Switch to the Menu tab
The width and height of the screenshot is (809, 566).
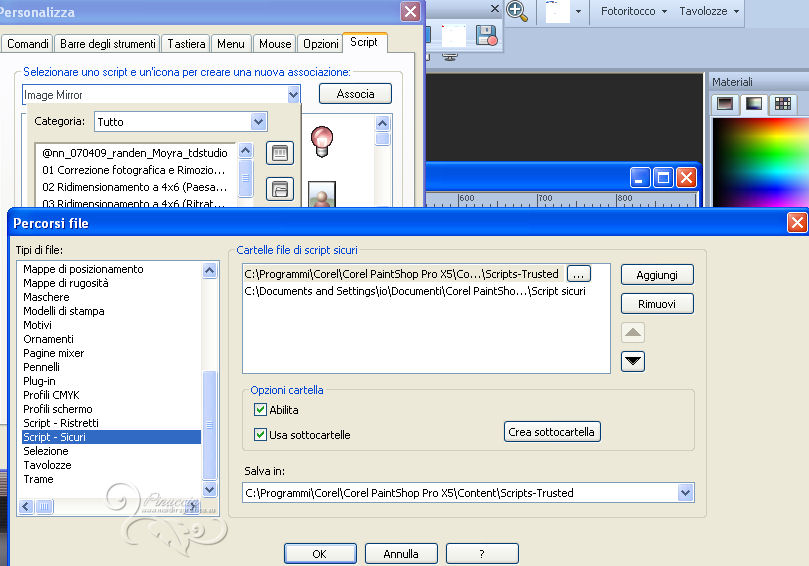[x=231, y=44]
